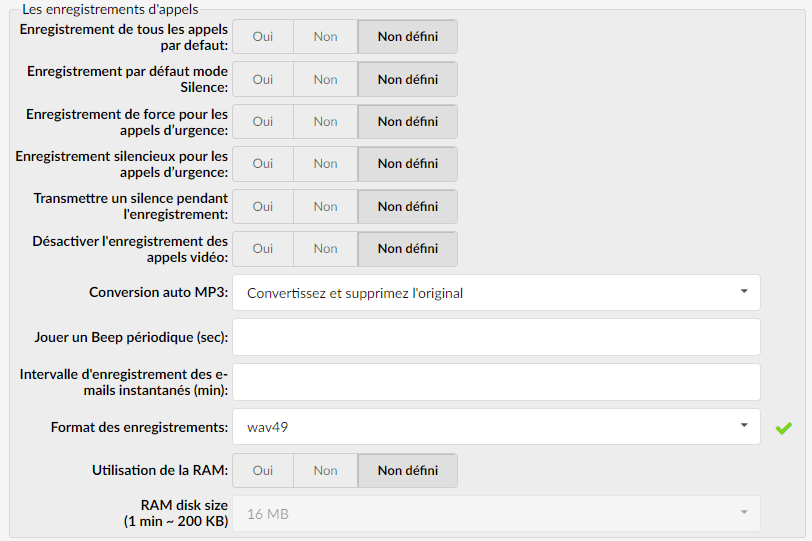812x541 pixels.
Task: Select Non défini for forced emergency recording
Action: pos(408,122)
